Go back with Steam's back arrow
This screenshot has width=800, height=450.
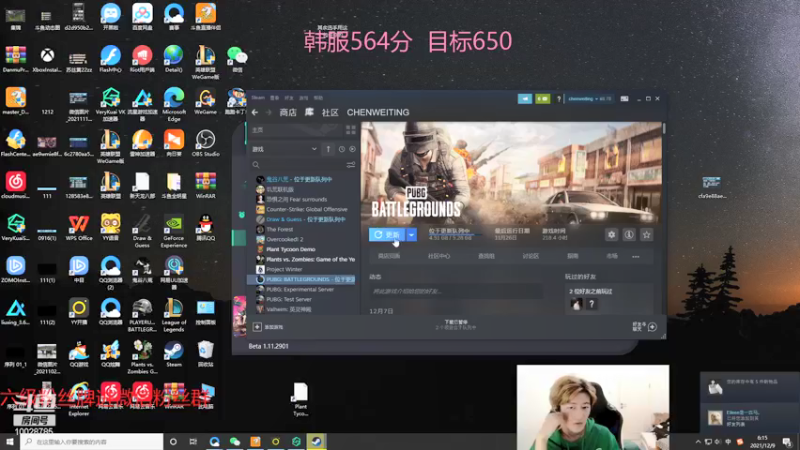255,112
